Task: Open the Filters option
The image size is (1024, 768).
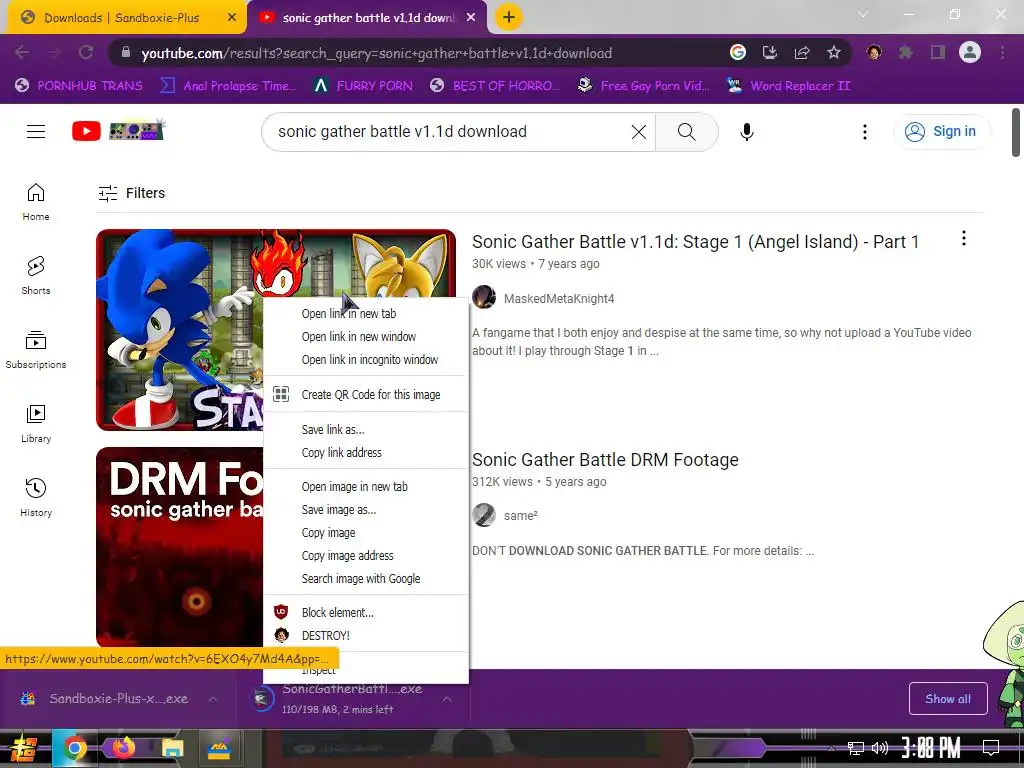Action: [131, 193]
